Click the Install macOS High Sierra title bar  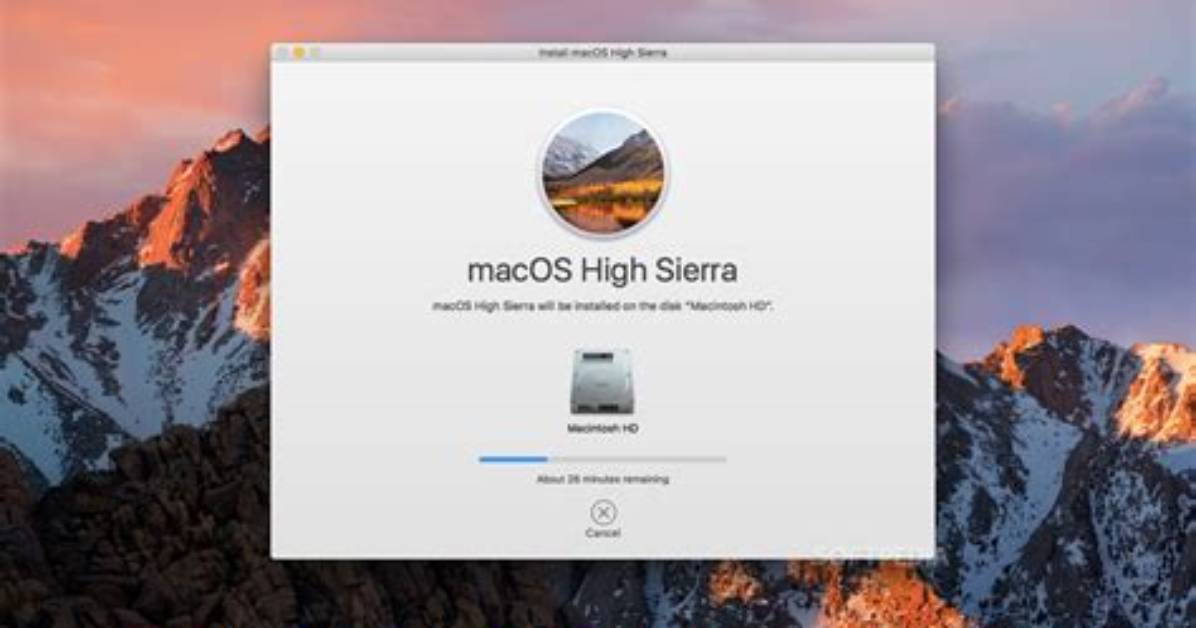click(x=603, y=52)
